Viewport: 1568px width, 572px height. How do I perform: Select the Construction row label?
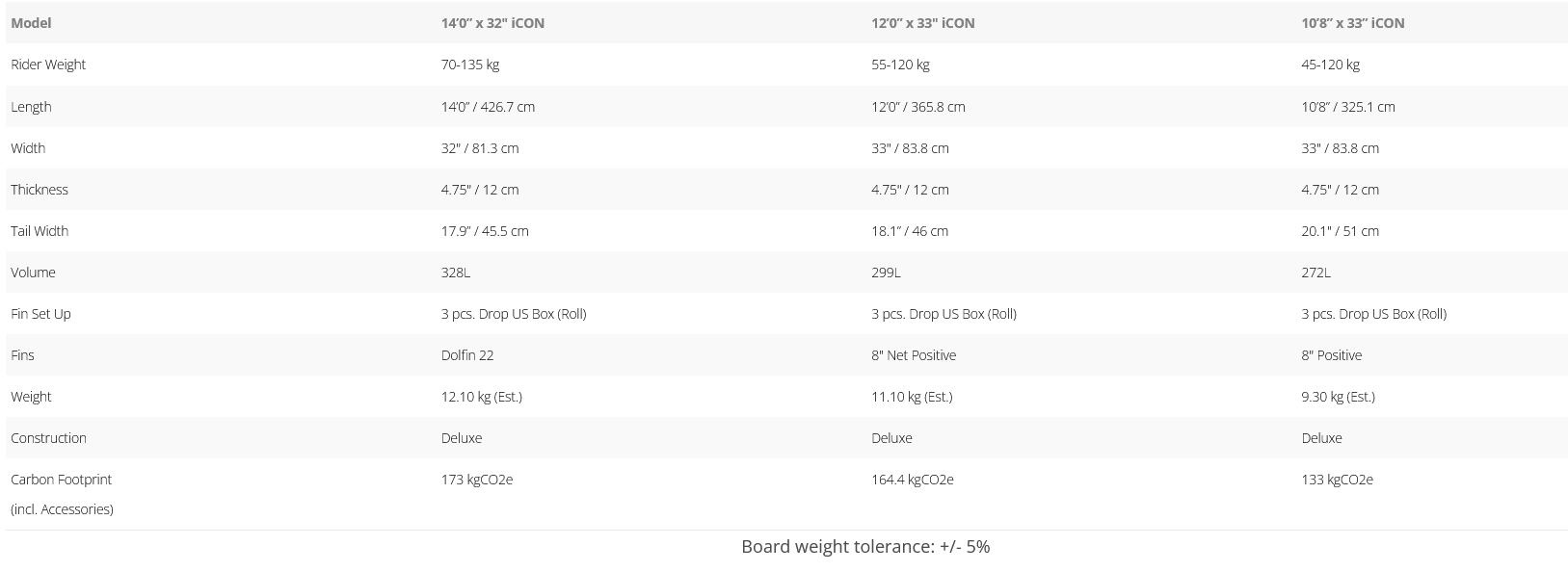point(48,438)
